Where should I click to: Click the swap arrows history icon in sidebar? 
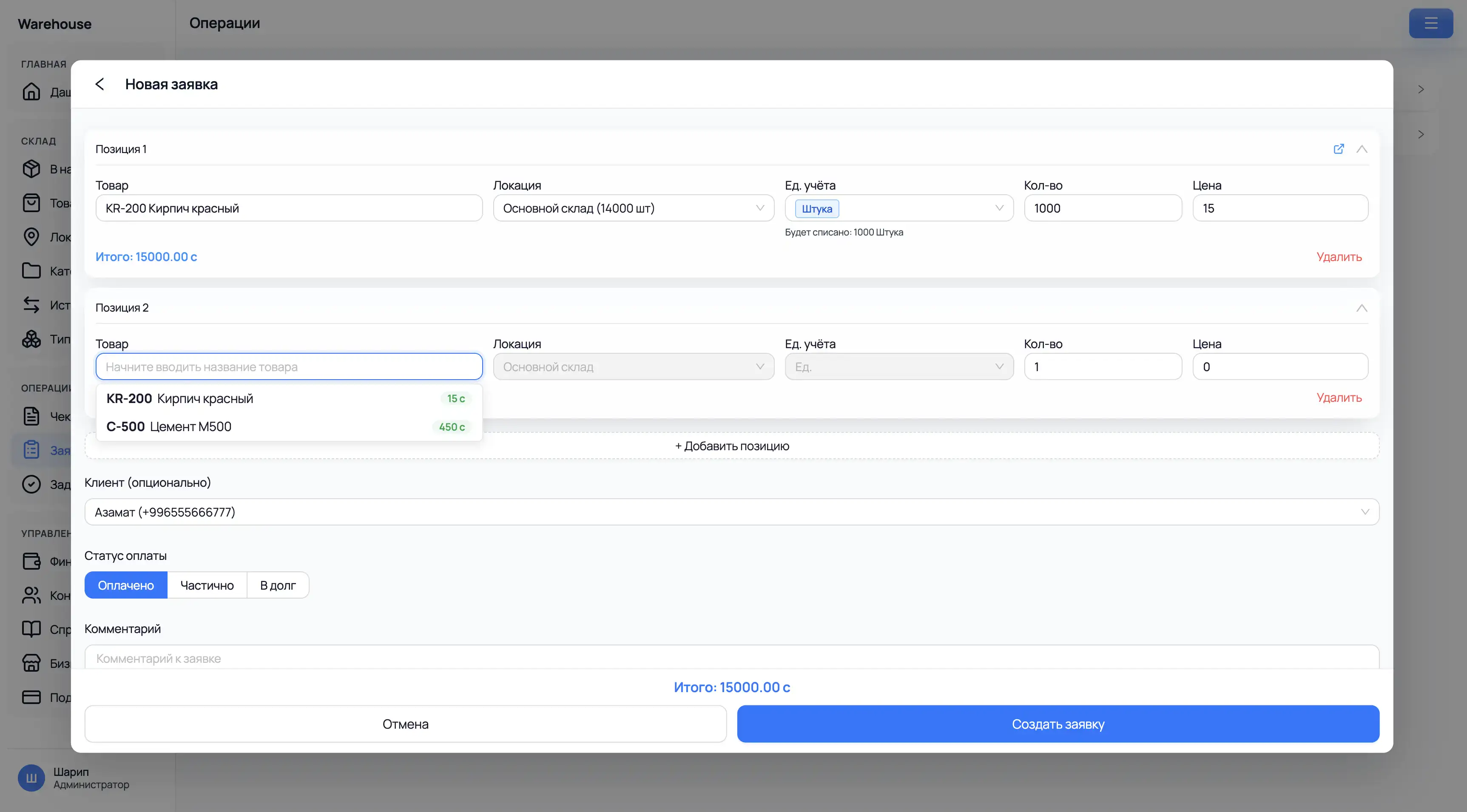click(31, 305)
